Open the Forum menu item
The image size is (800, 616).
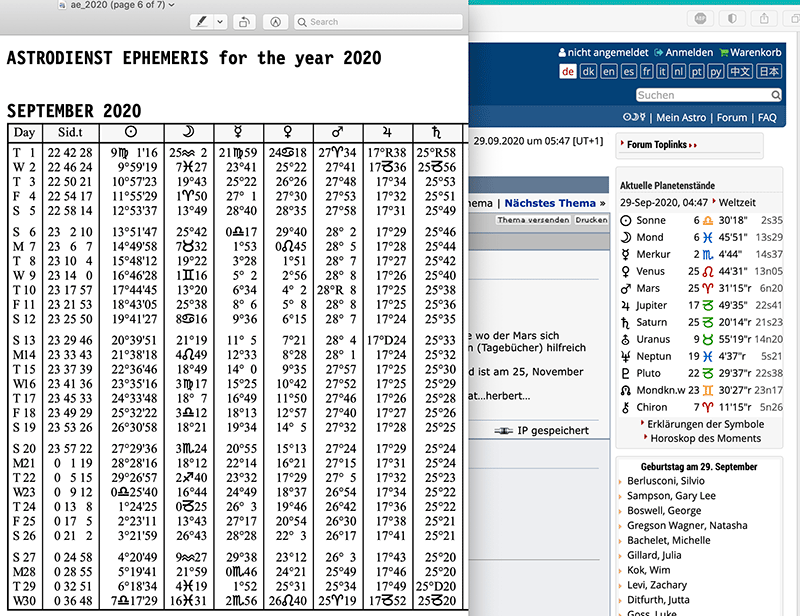tap(732, 117)
